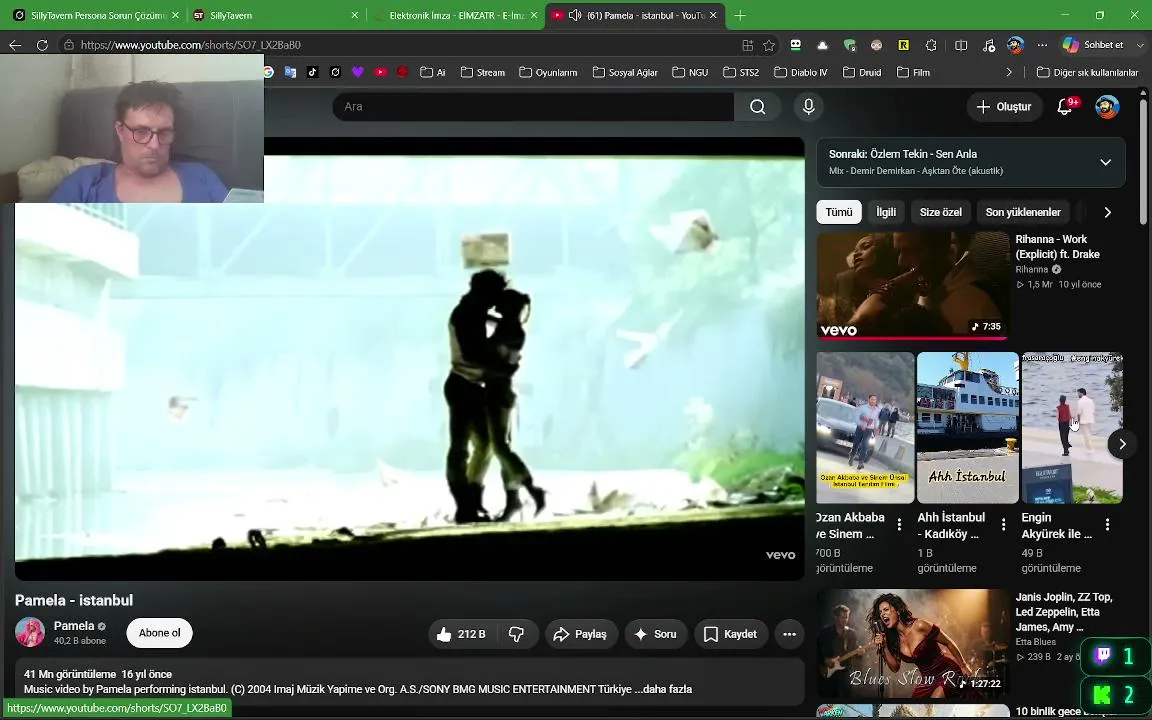This screenshot has width=1152, height=720.
Task: Open Google Translate bookmark icon
Action: pos(290,72)
